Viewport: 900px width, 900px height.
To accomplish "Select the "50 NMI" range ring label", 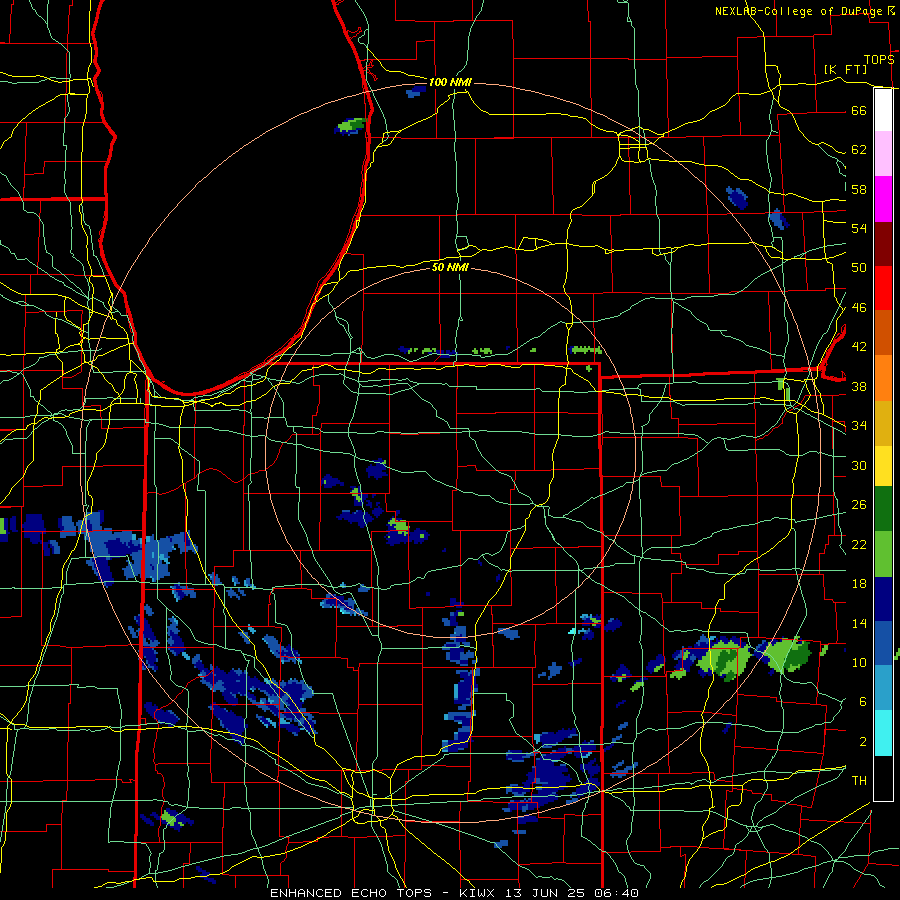I will pos(450,267).
